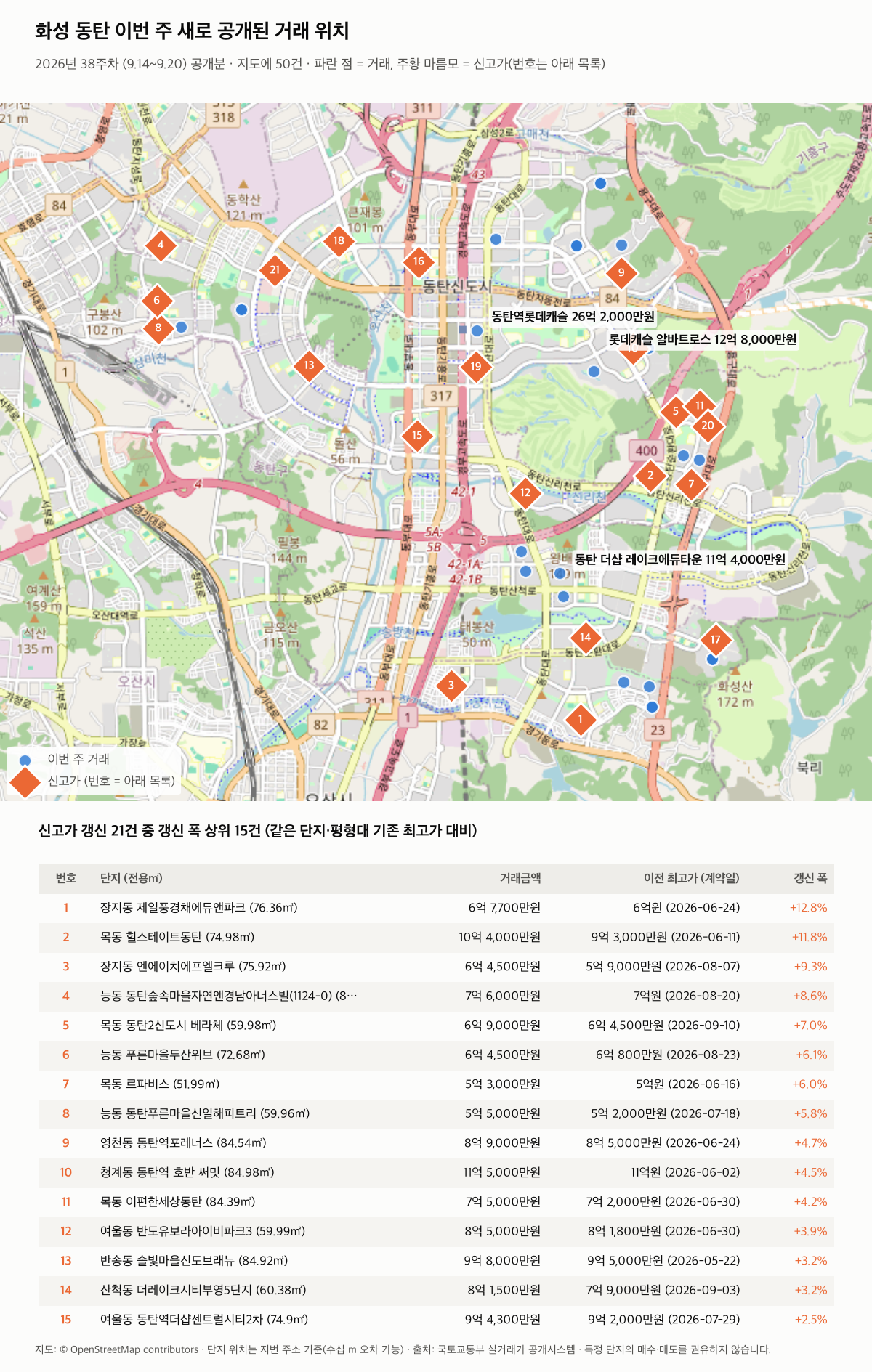Select row 여울동 동탄역더샵센트럴시티2차 (74.9㎡)

[436, 1320]
